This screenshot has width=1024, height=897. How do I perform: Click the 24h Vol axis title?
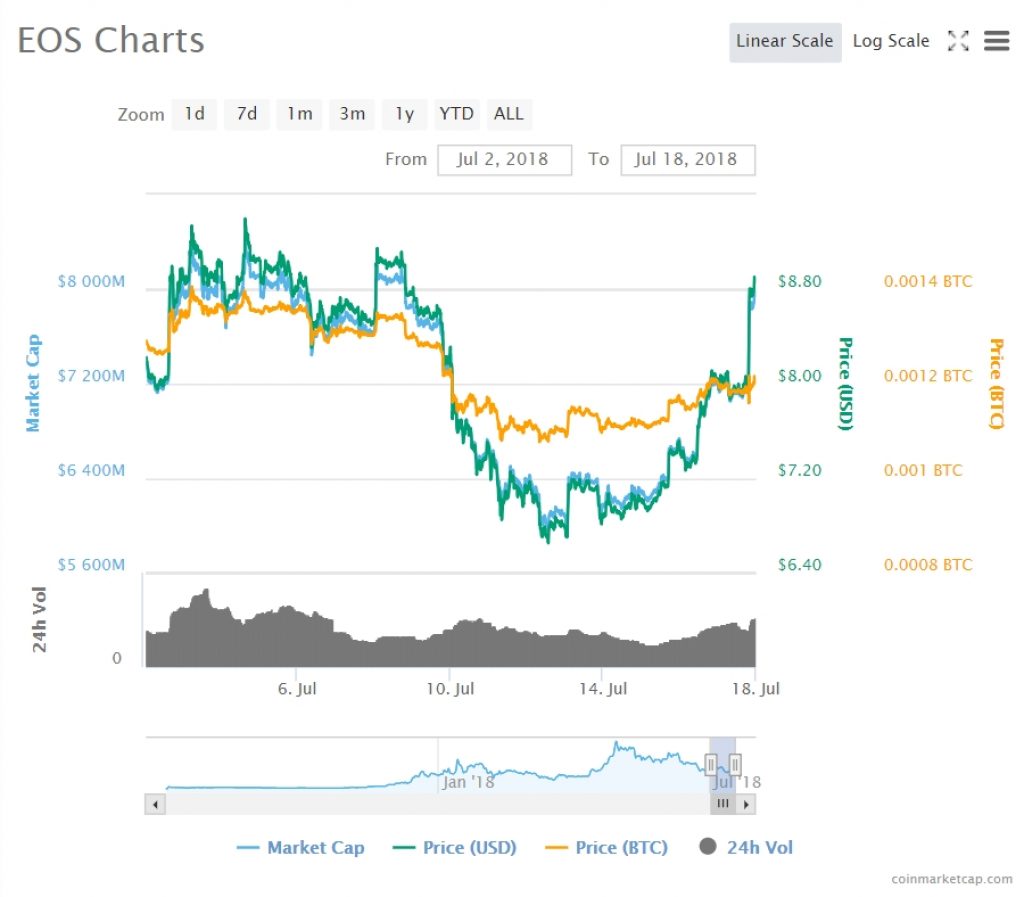[39, 620]
